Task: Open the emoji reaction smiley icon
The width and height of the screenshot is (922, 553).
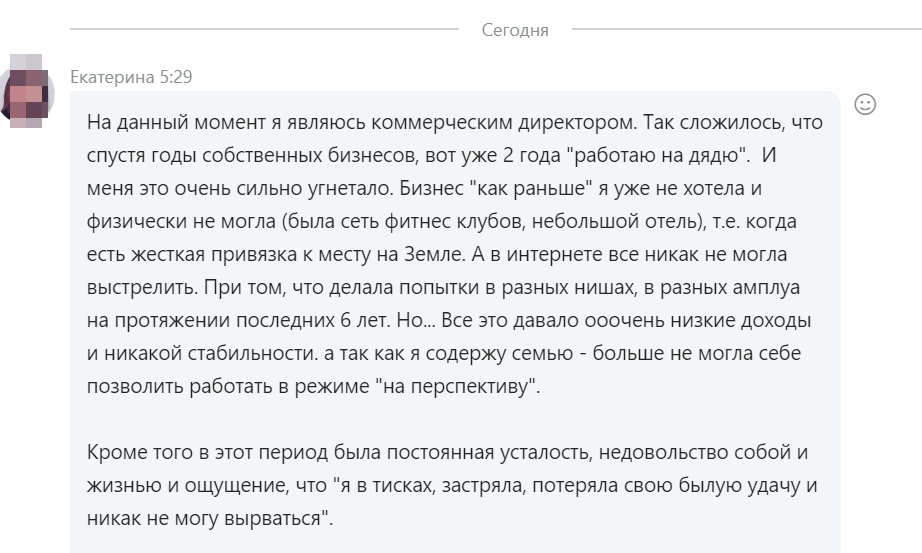Action: coord(864,105)
